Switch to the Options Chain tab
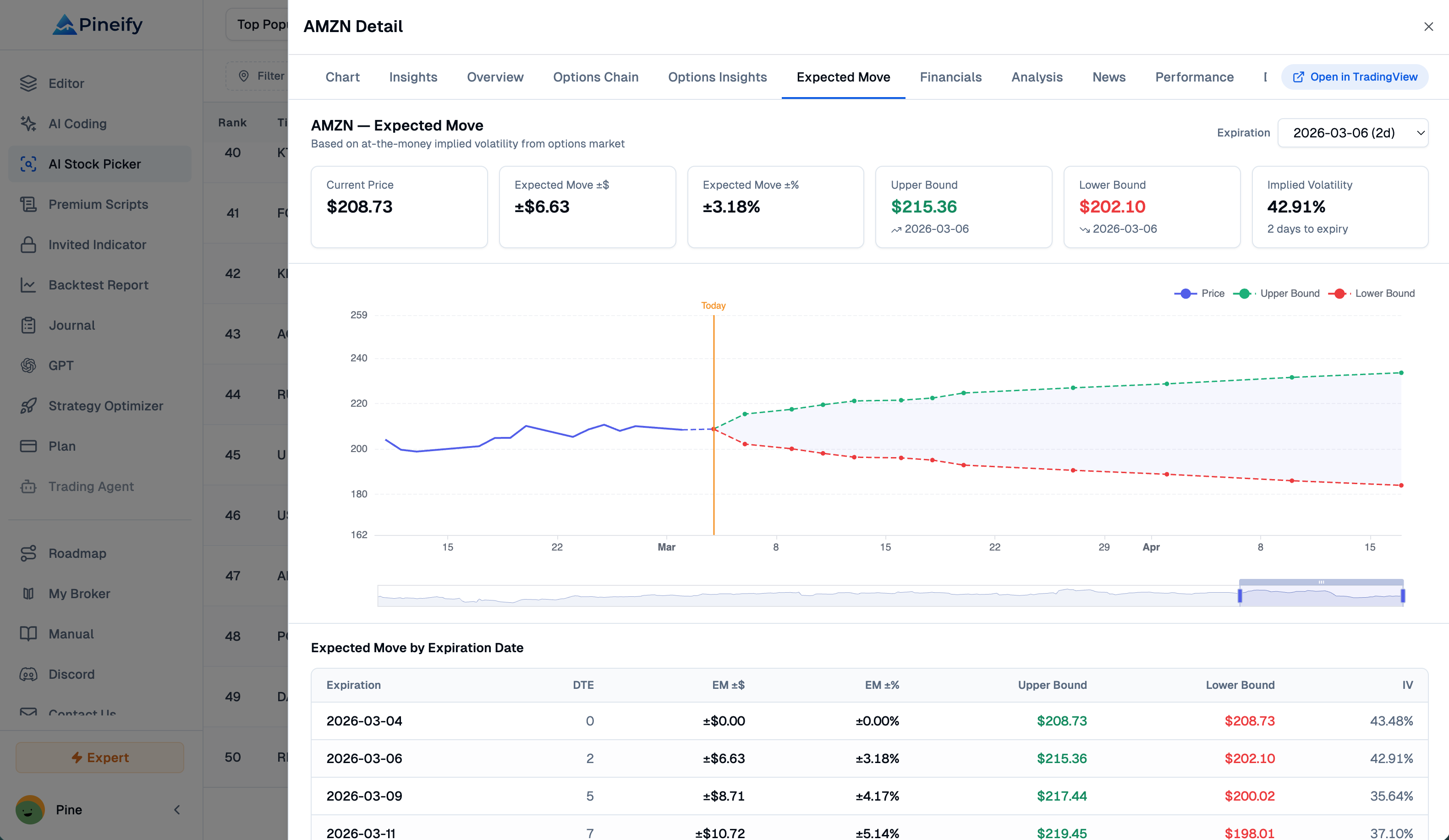Screen dimensions: 1449x840 [x=595, y=77]
